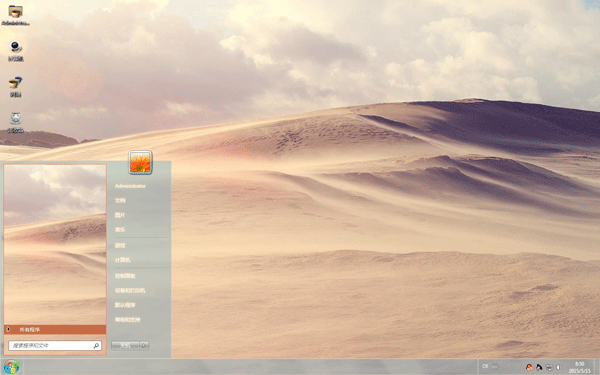Click the keyboard icon beside CH indicator
The width and height of the screenshot is (600, 375).
(494, 366)
